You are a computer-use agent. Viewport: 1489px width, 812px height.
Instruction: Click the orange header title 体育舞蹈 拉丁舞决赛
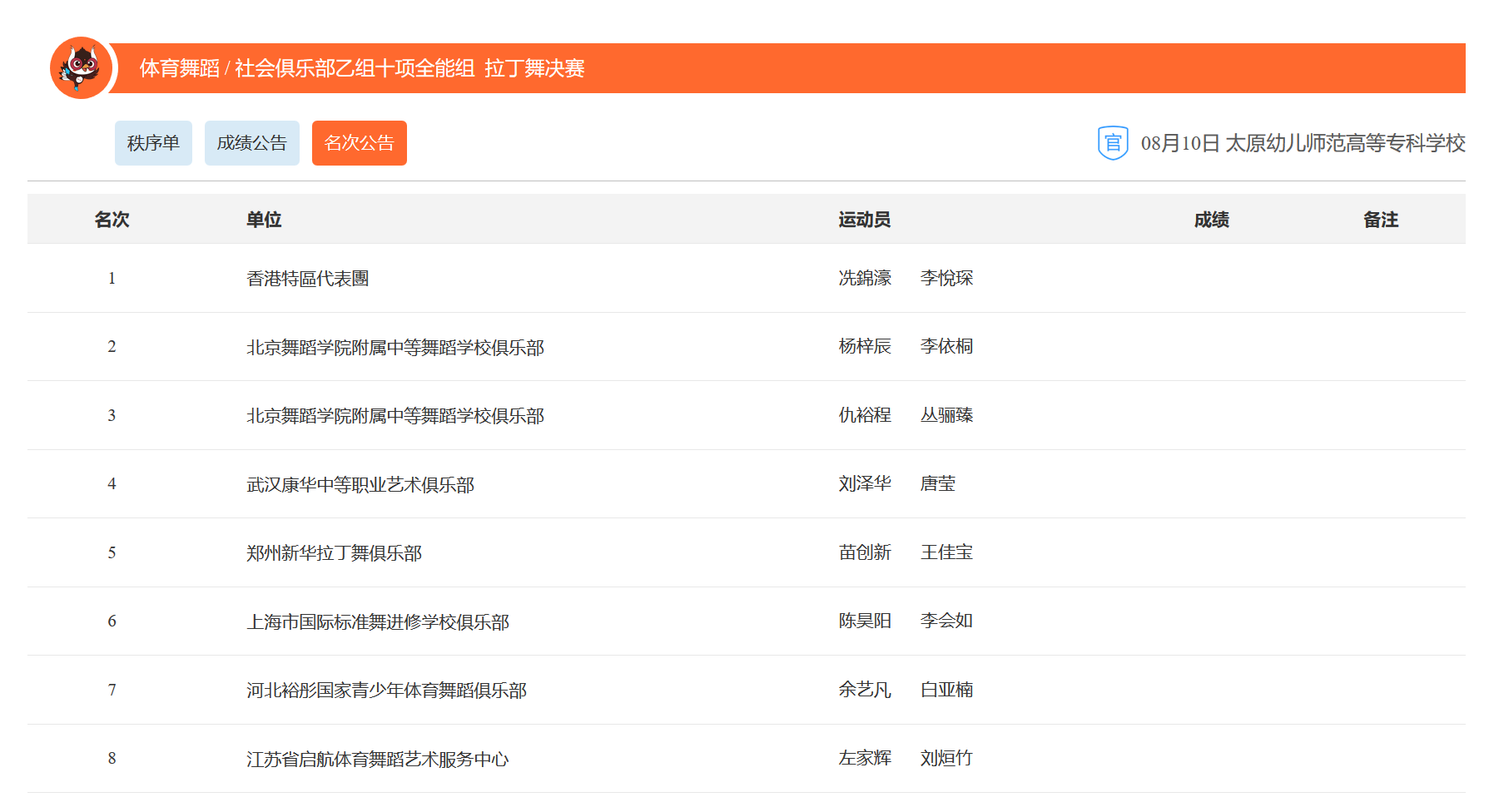[362, 68]
